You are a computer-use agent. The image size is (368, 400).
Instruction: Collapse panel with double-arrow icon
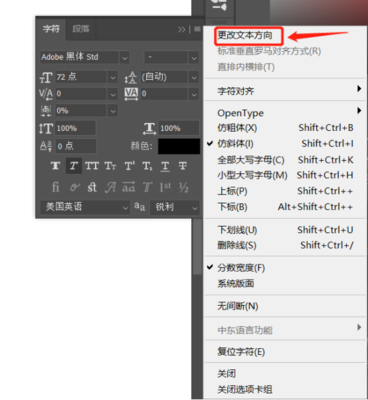[182, 30]
